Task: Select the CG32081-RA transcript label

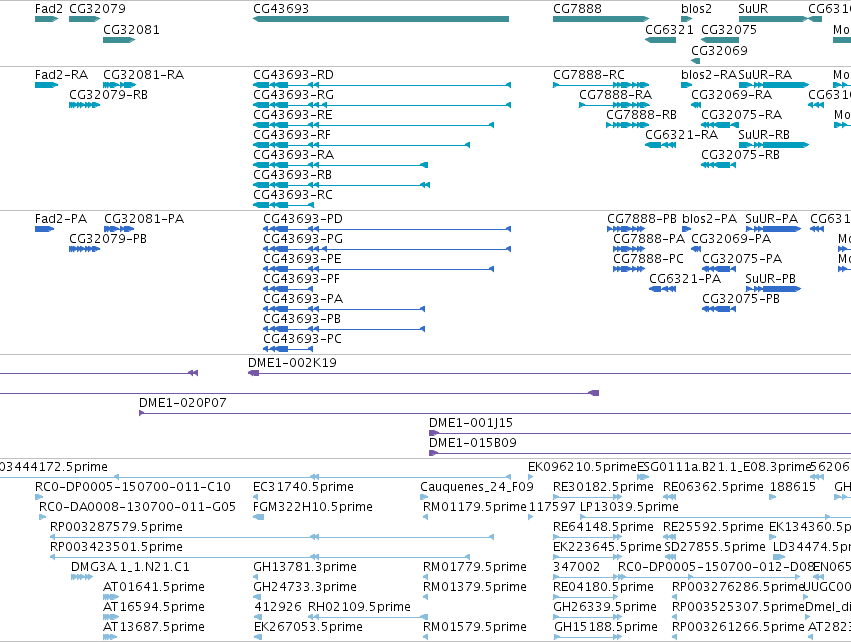Action: [143, 74]
